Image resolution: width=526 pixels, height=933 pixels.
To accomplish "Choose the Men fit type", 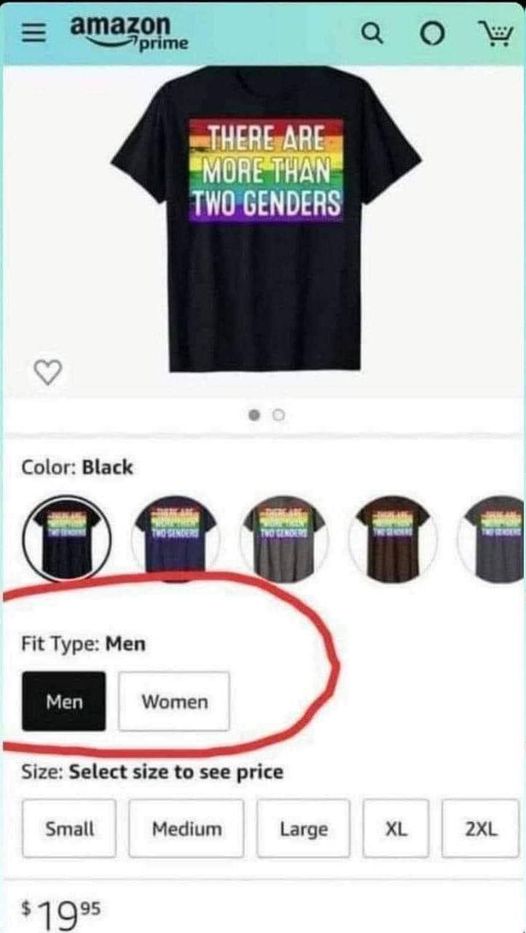I will tap(64, 701).
